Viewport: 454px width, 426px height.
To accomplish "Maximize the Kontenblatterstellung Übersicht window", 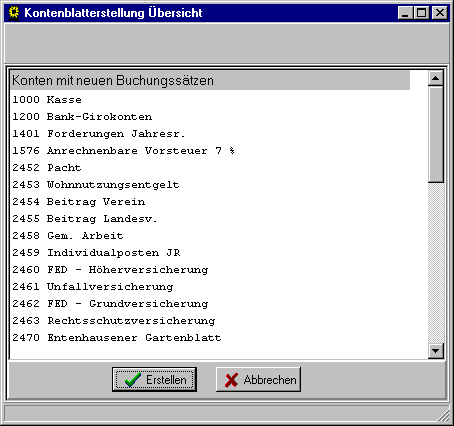I will pyautogui.click(x=422, y=13).
